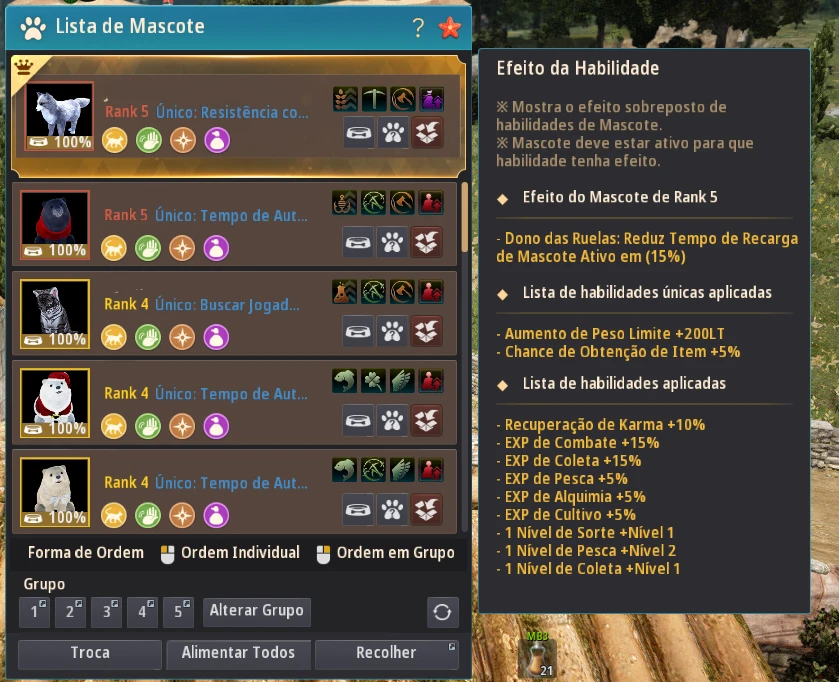
Task: Expand the group 5 slot corner marker
Action: pos(187,604)
